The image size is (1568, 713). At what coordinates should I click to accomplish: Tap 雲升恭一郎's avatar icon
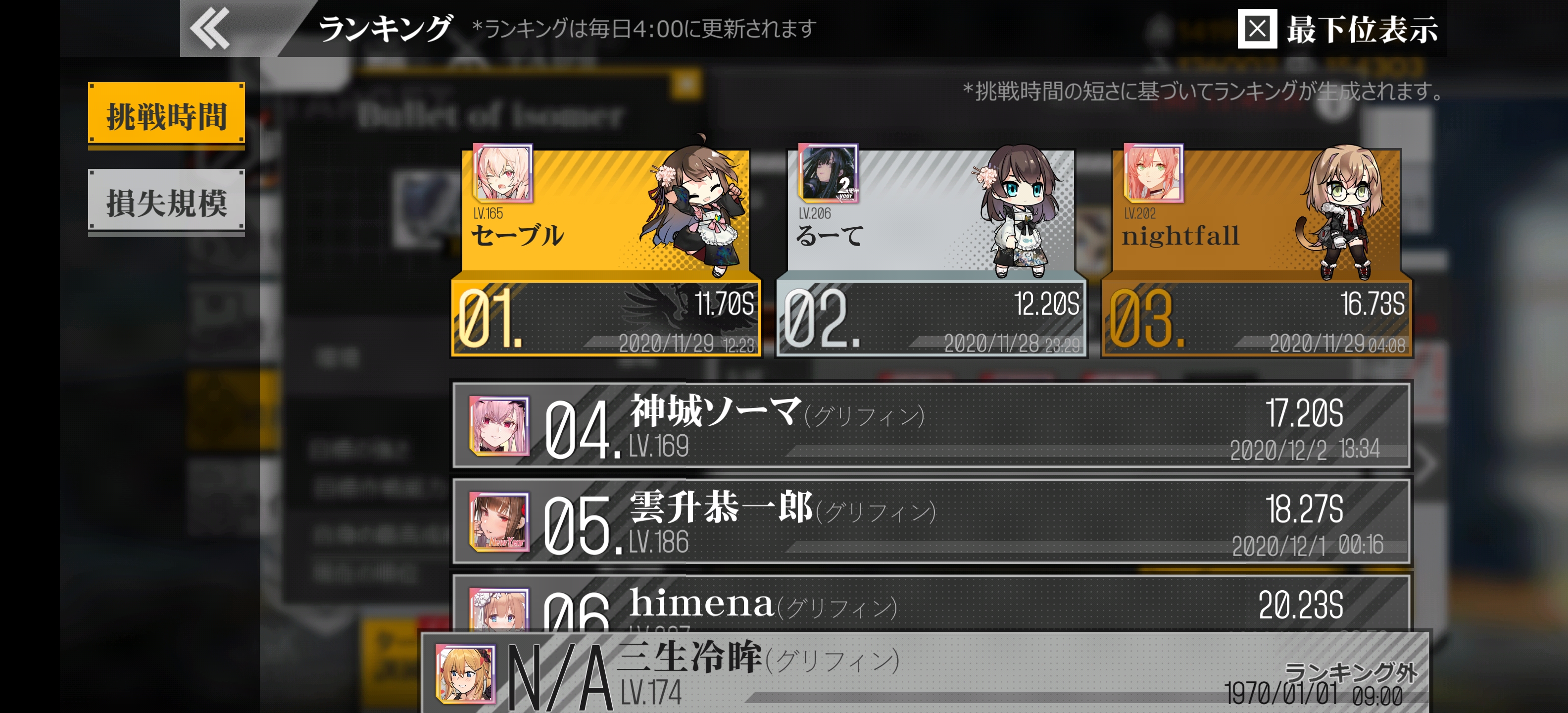[x=498, y=521]
